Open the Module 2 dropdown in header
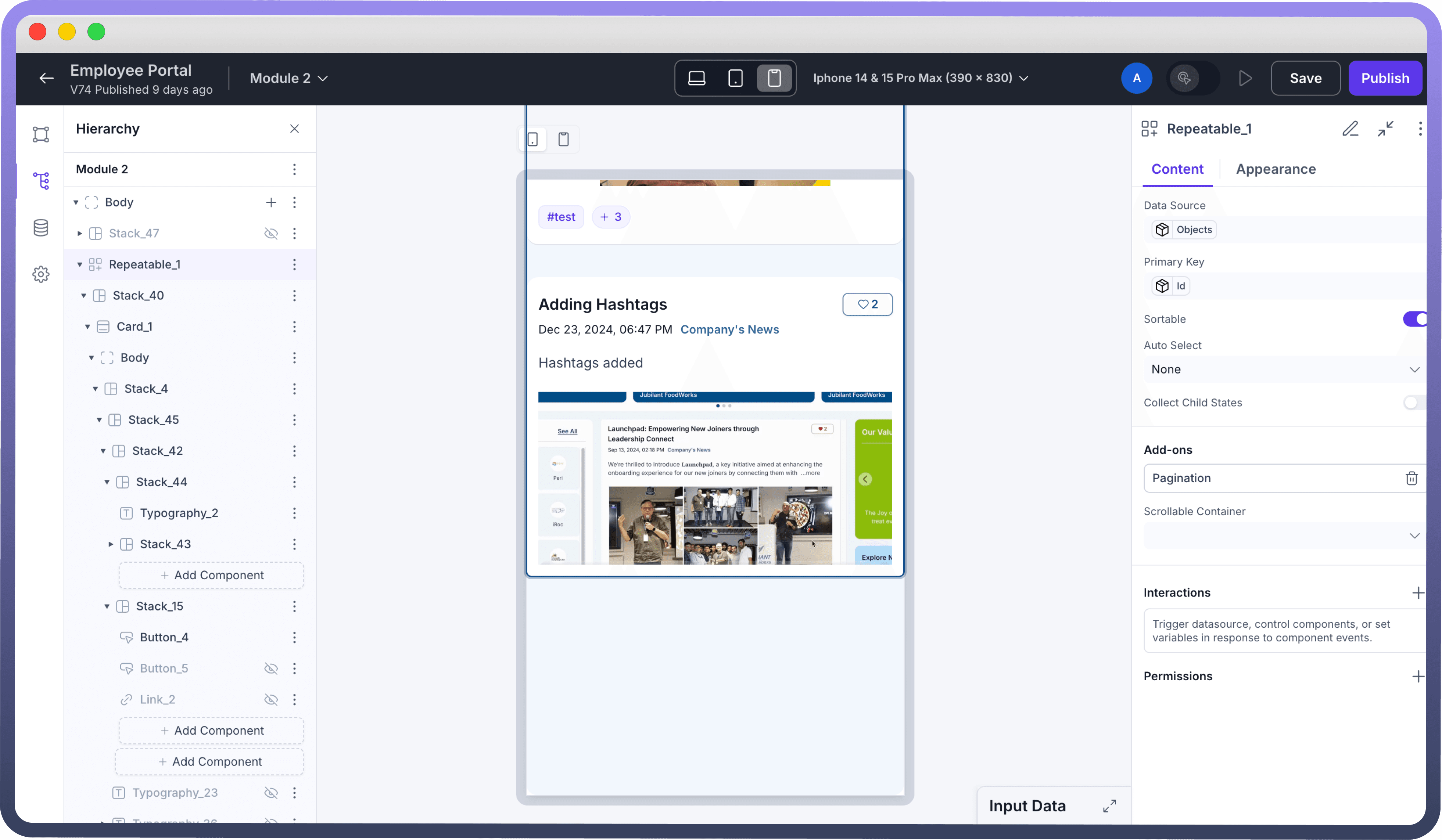This screenshot has width=1442, height=840. tap(288, 78)
